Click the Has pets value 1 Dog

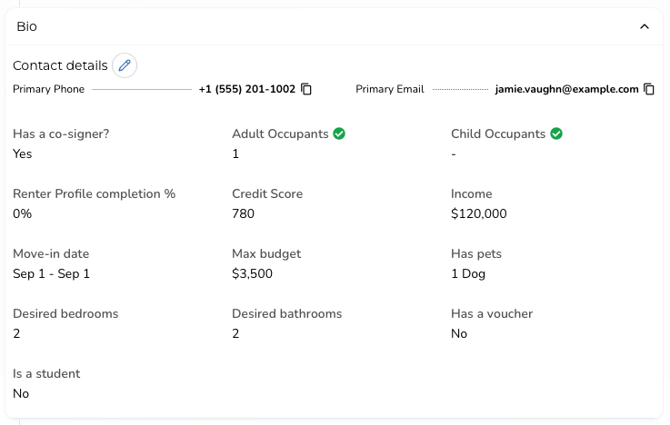(468, 274)
